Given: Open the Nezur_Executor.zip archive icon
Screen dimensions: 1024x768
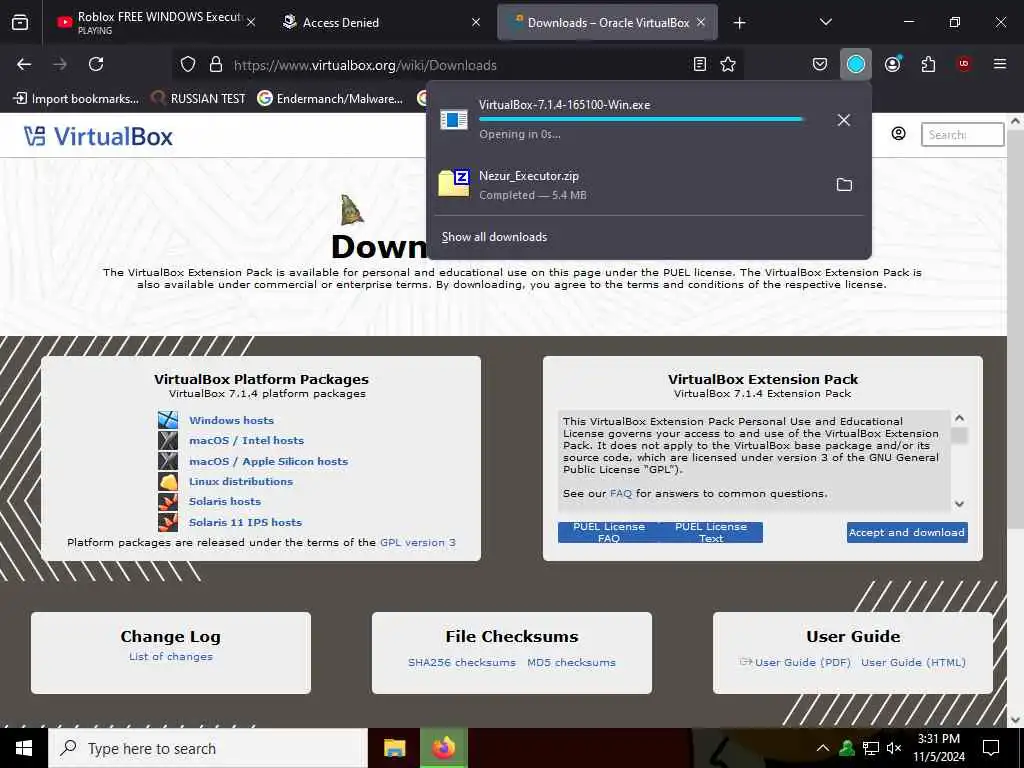Looking at the screenshot, I should 454,184.
